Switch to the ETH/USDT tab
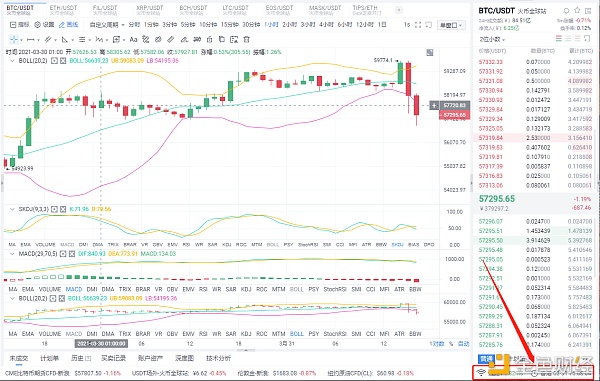The image size is (600, 381). pos(63,10)
